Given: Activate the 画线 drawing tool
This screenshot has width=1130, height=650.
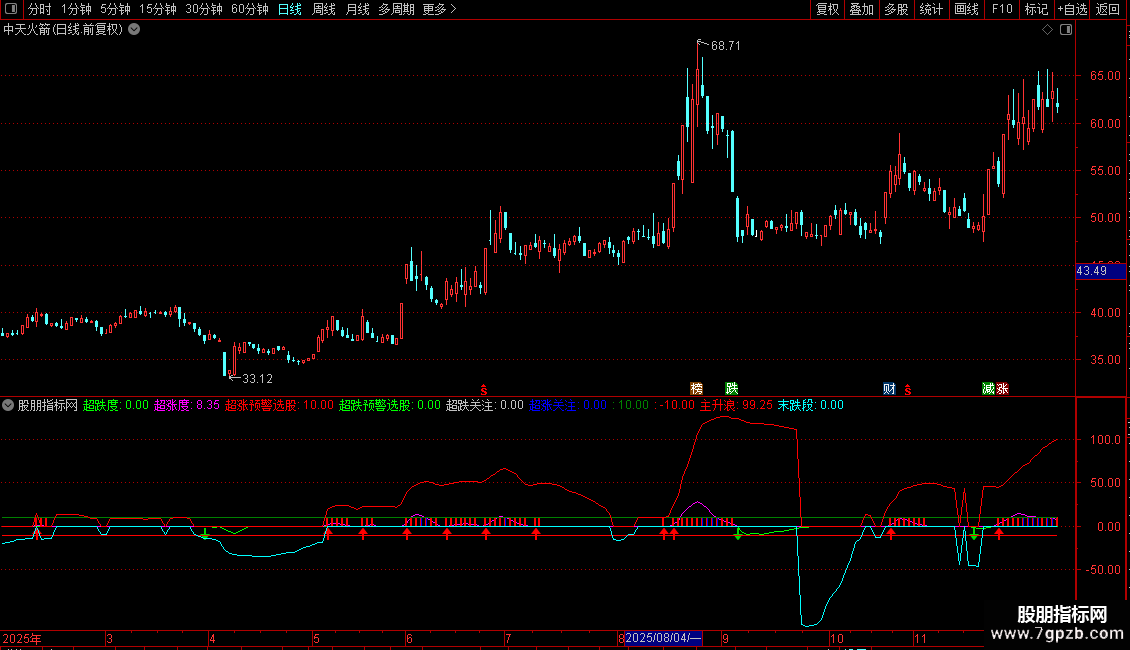Looking at the screenshot, I should pos(966,9).
